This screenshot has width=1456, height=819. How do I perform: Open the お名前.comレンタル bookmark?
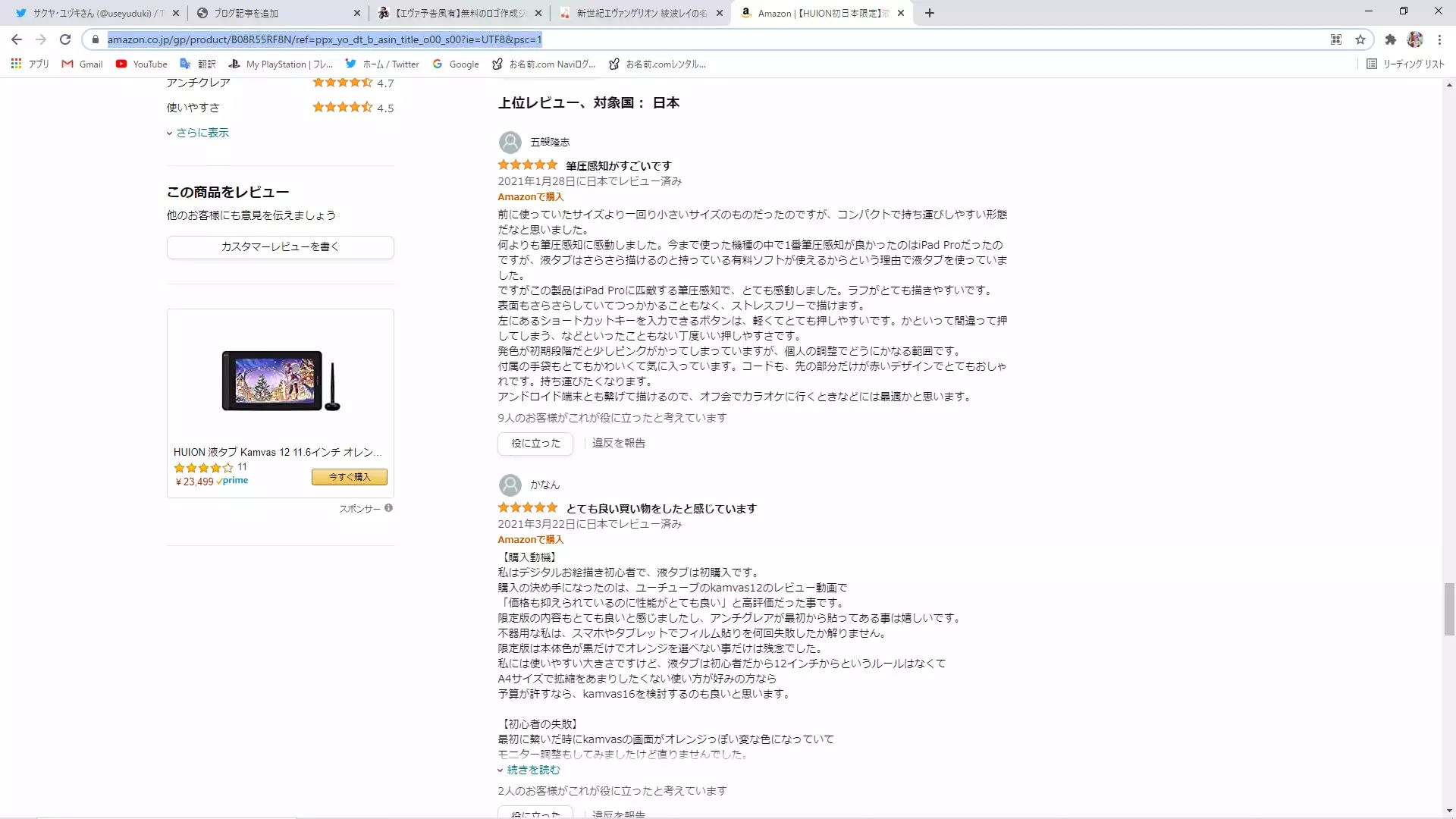[657, 64]
